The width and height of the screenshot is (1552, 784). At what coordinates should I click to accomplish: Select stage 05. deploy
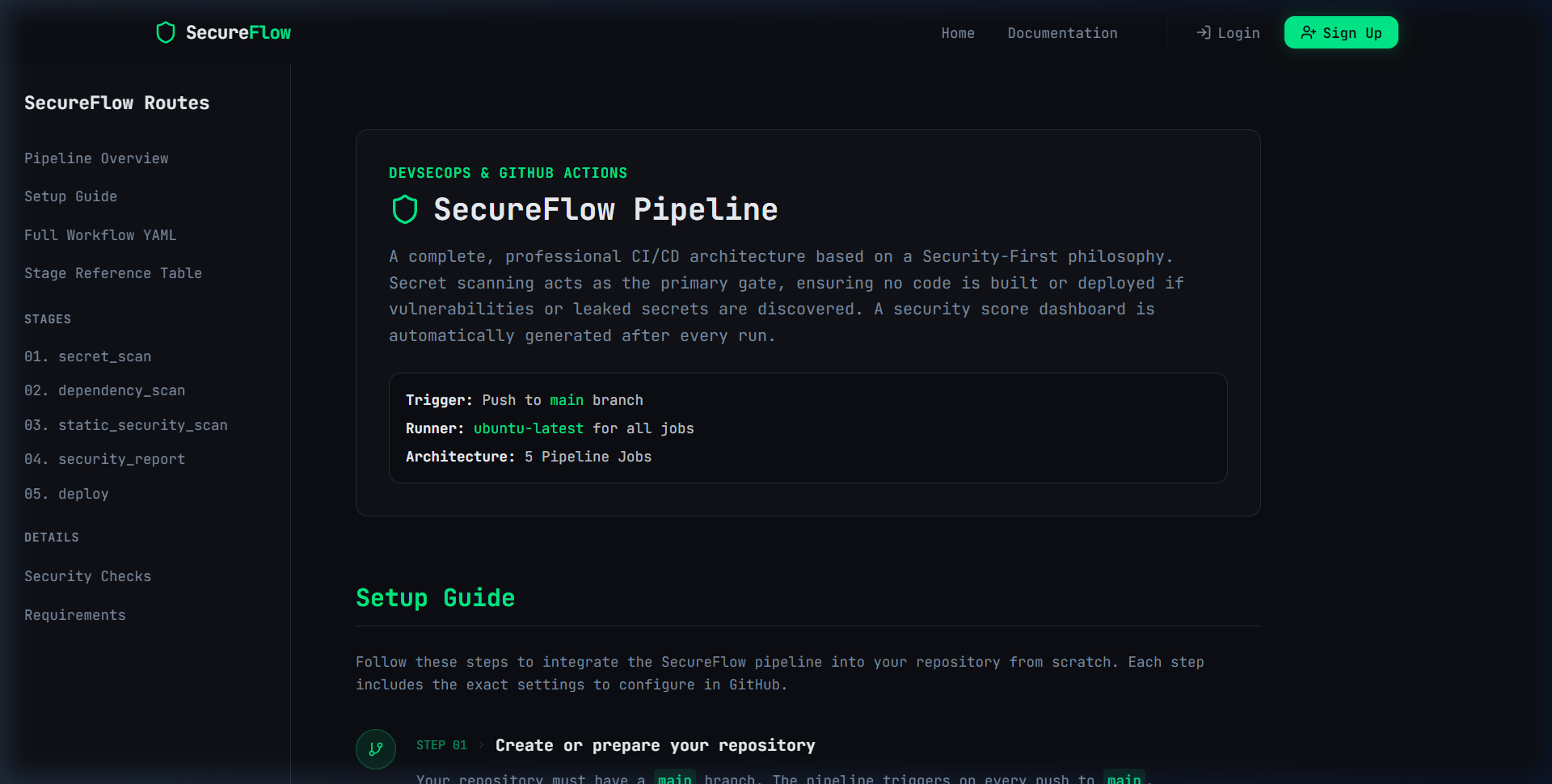click(x=66, y=494)
